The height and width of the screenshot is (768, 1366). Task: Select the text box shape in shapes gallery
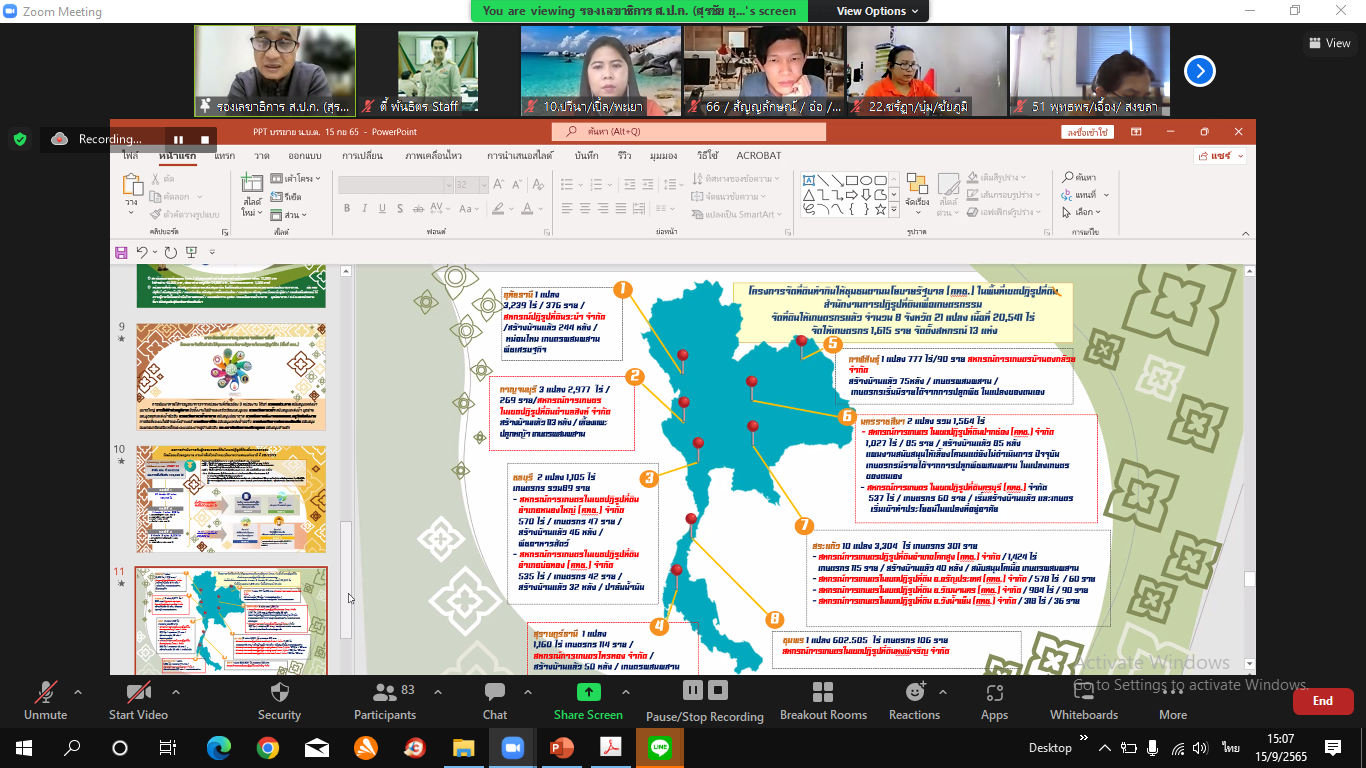pyautogui.click(x=808, y=179)
